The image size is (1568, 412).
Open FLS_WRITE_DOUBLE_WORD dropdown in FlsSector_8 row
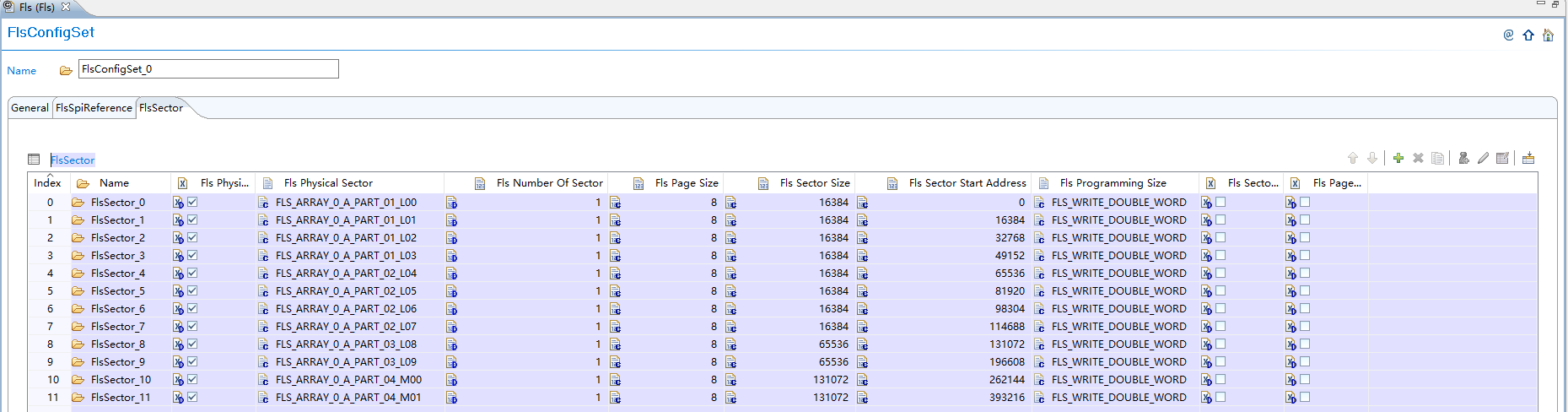pyautogui.click(x=1118, y=344)
